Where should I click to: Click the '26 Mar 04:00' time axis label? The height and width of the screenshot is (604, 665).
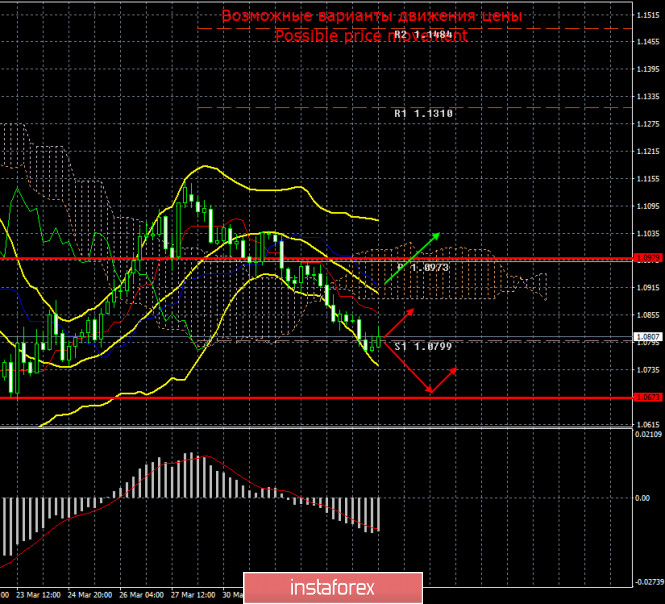tap(141, 595)
